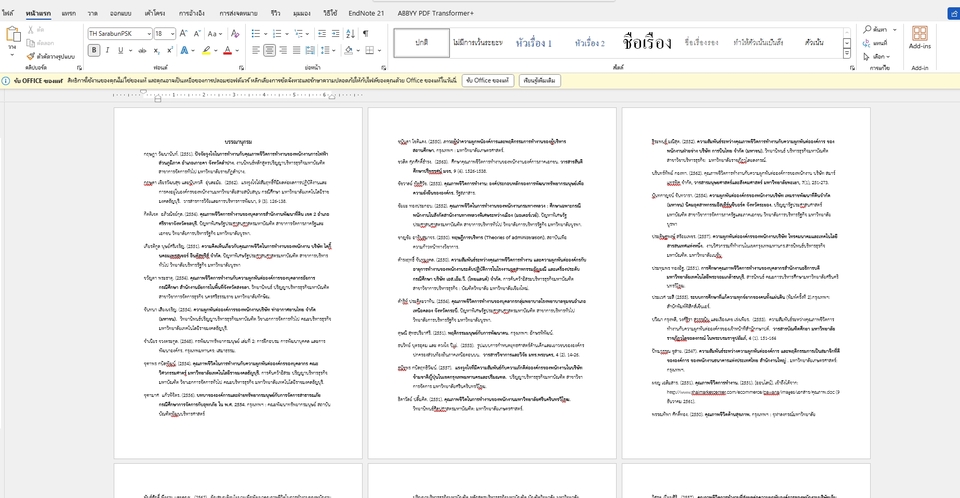Increase paragraph indent
960x498 pixels.
(x=336, y=34)
